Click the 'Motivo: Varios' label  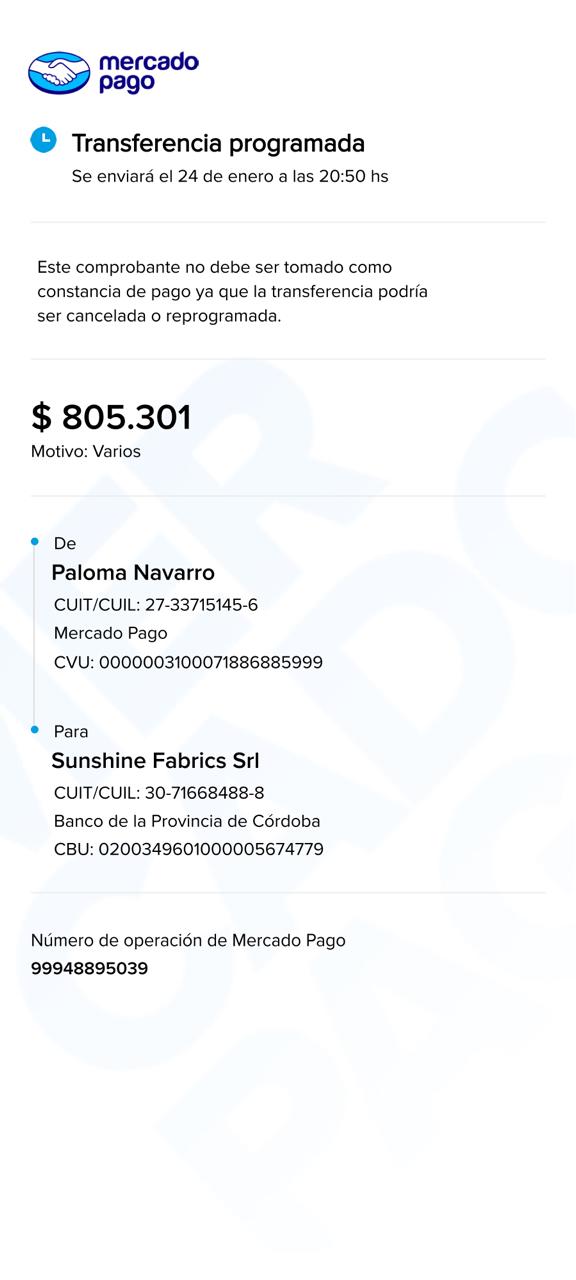pyautogui.click(x=86, y=451)
